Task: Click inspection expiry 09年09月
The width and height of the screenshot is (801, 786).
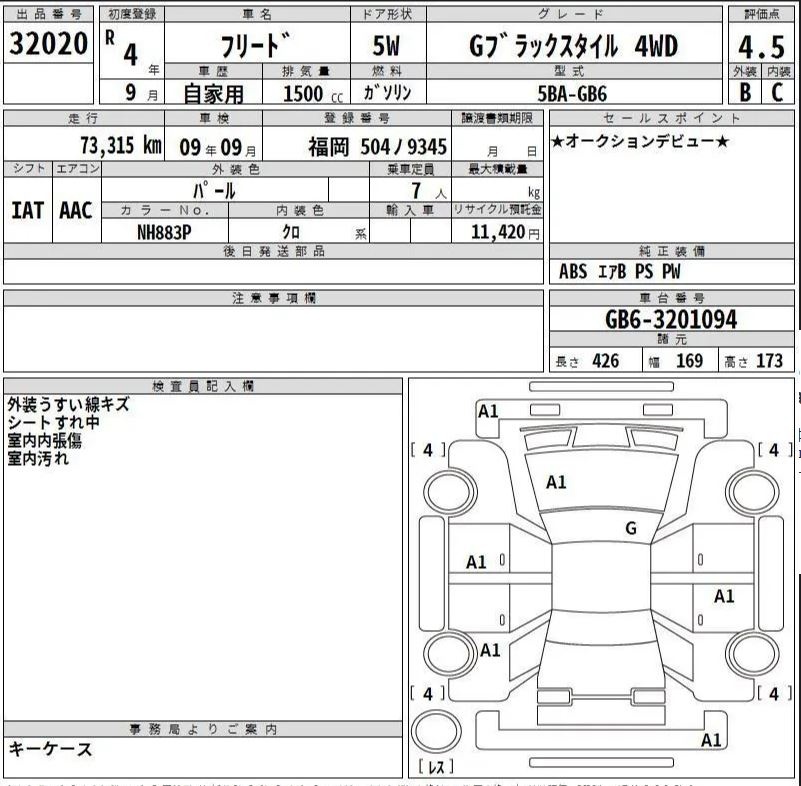Action: [218, 148]
